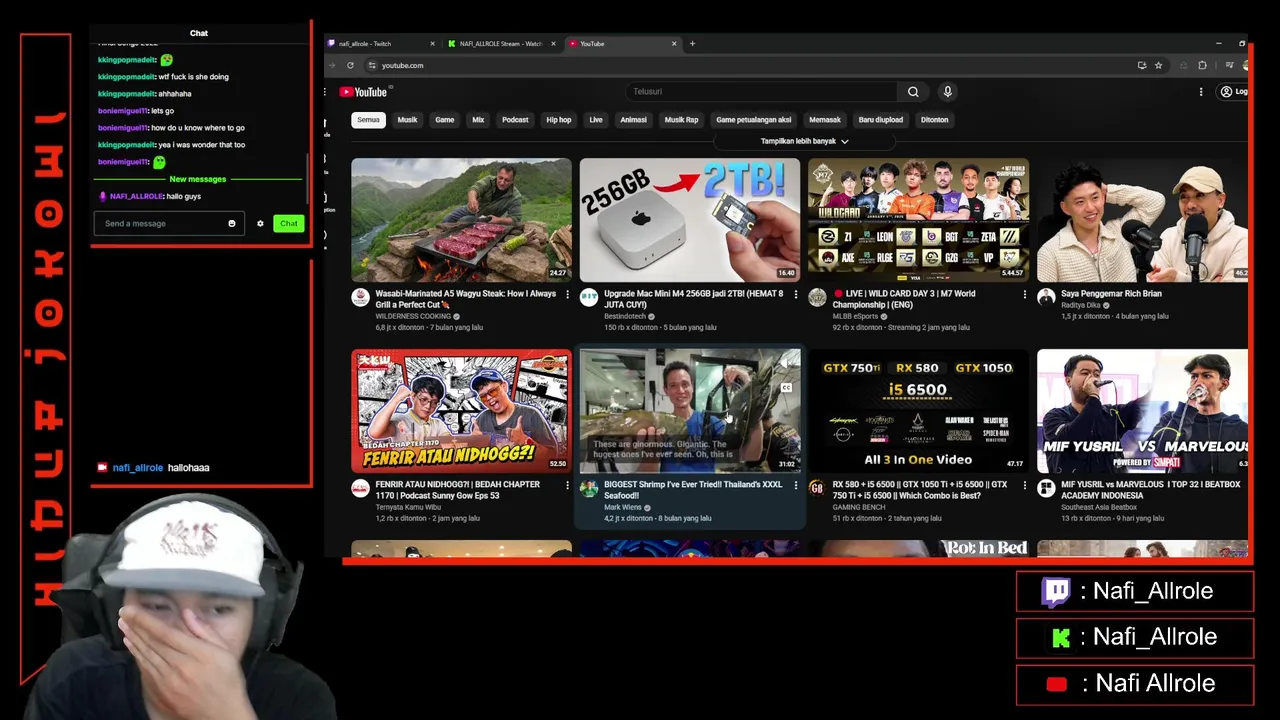Image resolution: width=1280 pixels, height=720 pixels.
Task: Open a new browser tab
Action: [692, 43]
